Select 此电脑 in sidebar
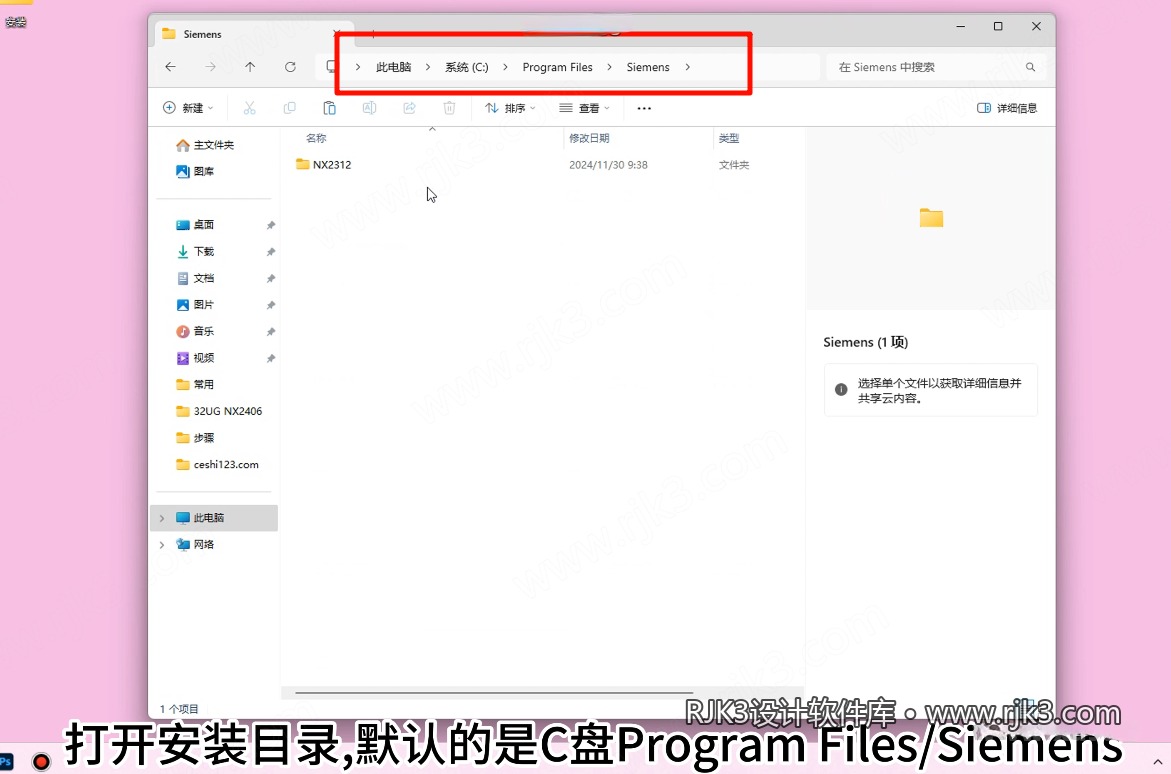Screen dimensions: 1171x774 (x=214, y=518)
